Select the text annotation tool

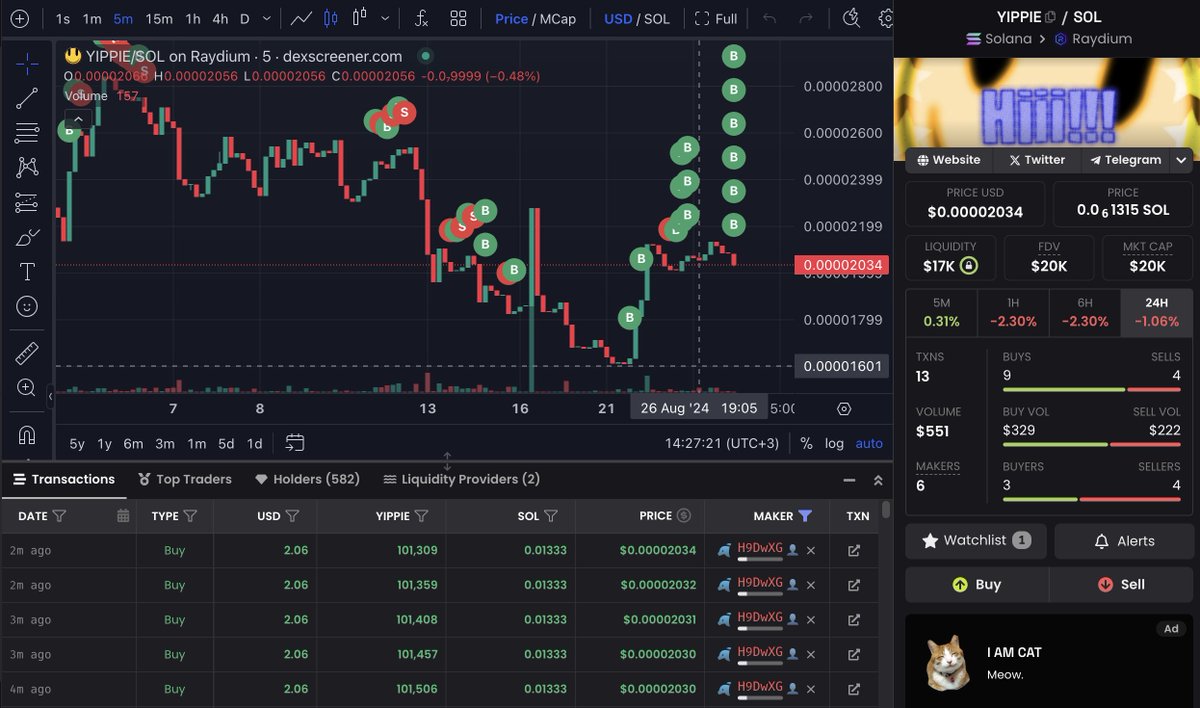pos(27,272)
